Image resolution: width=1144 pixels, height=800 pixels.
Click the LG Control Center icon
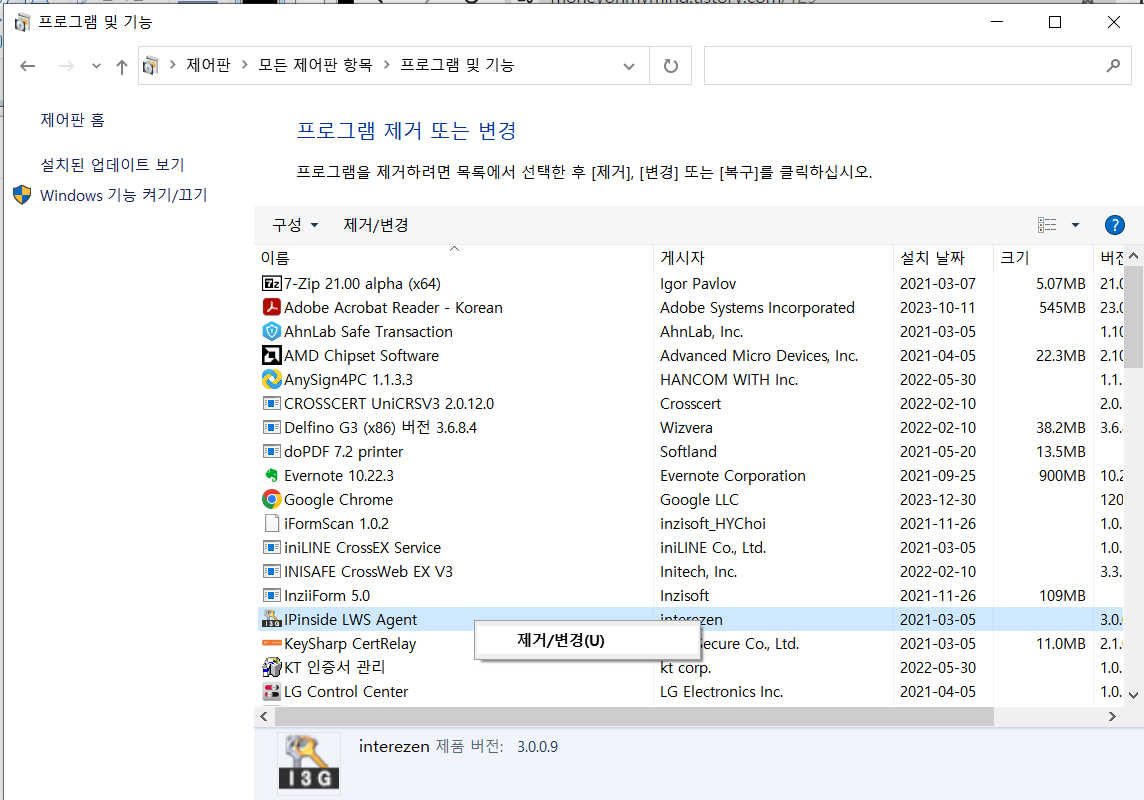(270, 691)
